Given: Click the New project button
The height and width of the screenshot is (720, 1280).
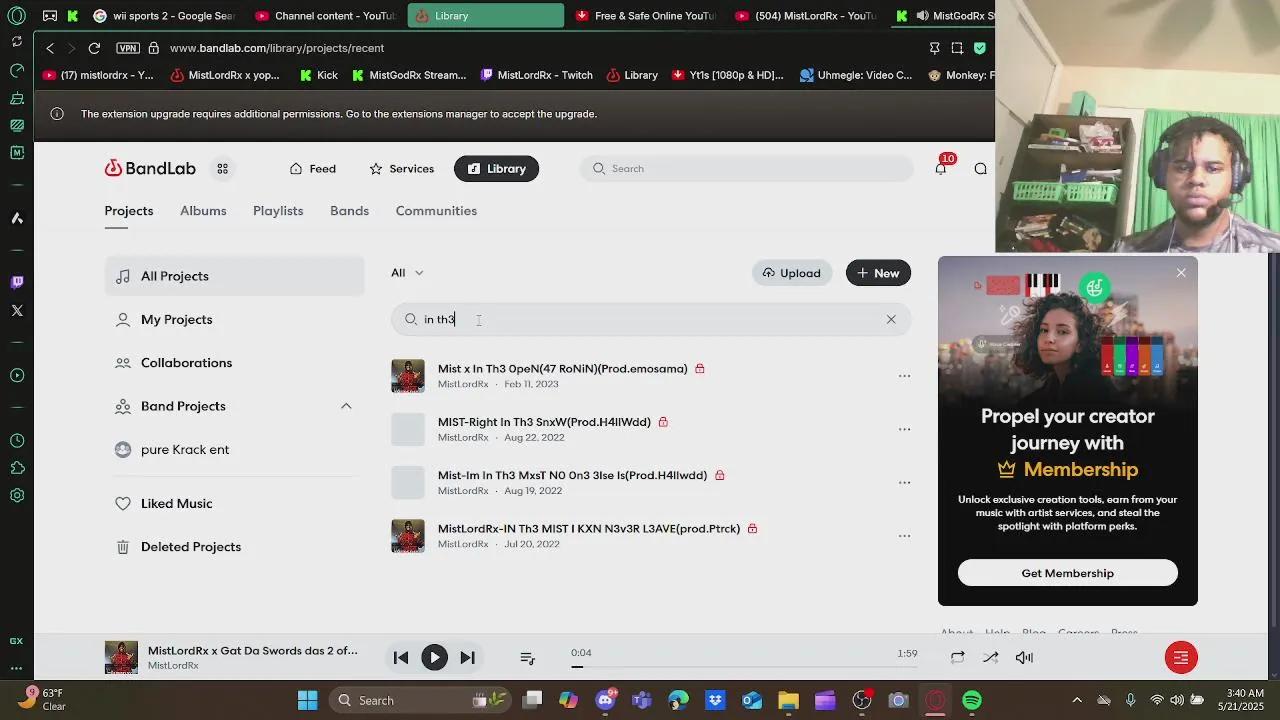Looking at the screenshot, I should tap(878, 273).
